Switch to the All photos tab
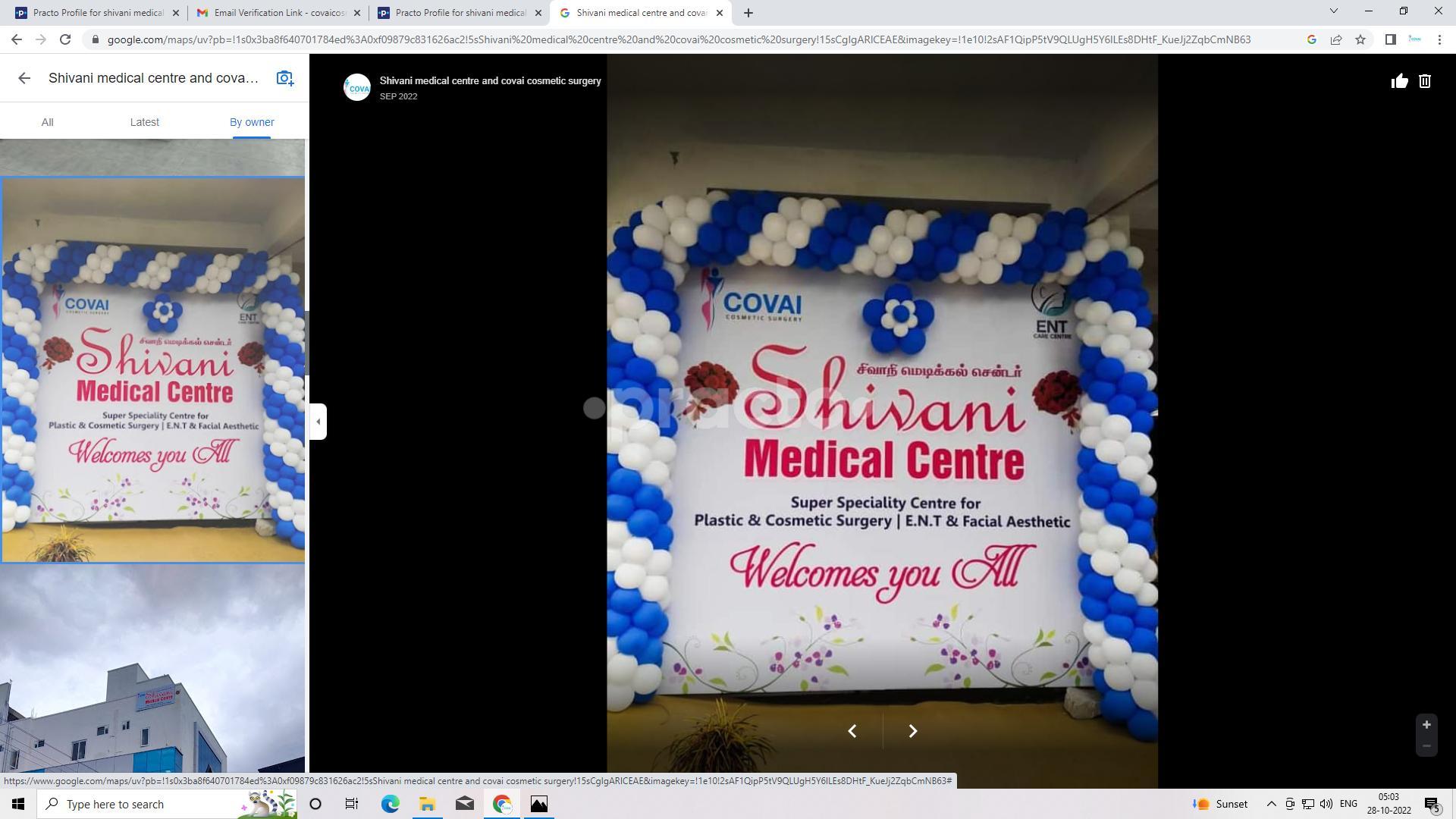This screenshot has height=819, width=1456. (x=47, y=122)
